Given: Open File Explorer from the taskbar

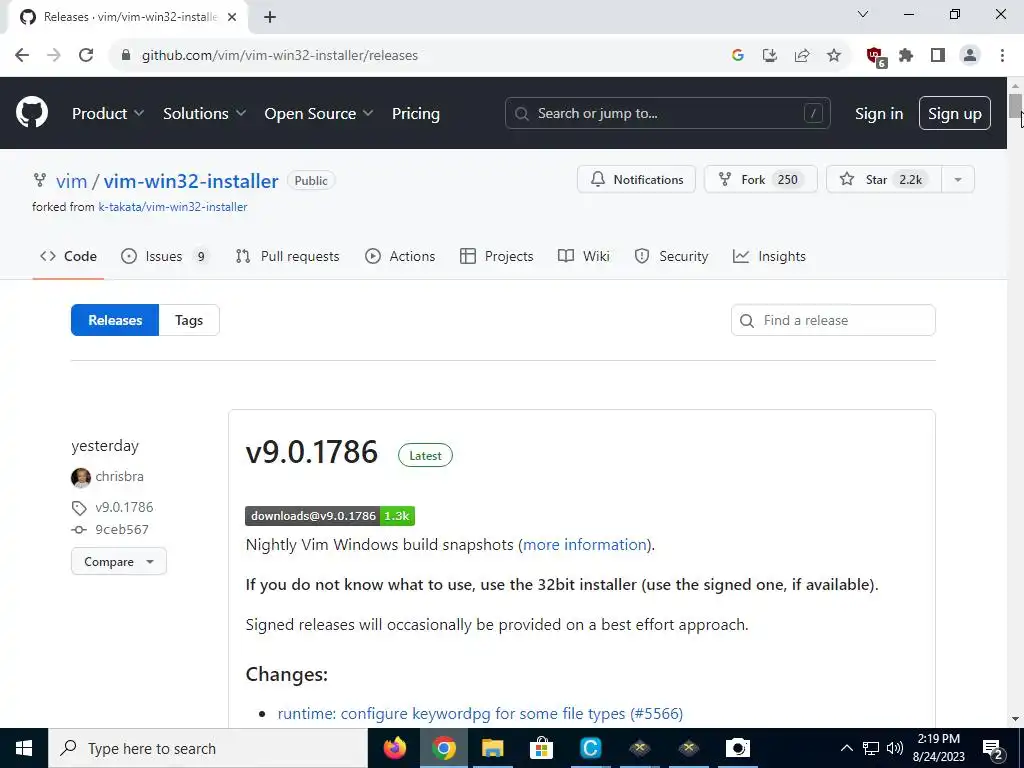Looking at the screenshot, I should pos(492,748).
